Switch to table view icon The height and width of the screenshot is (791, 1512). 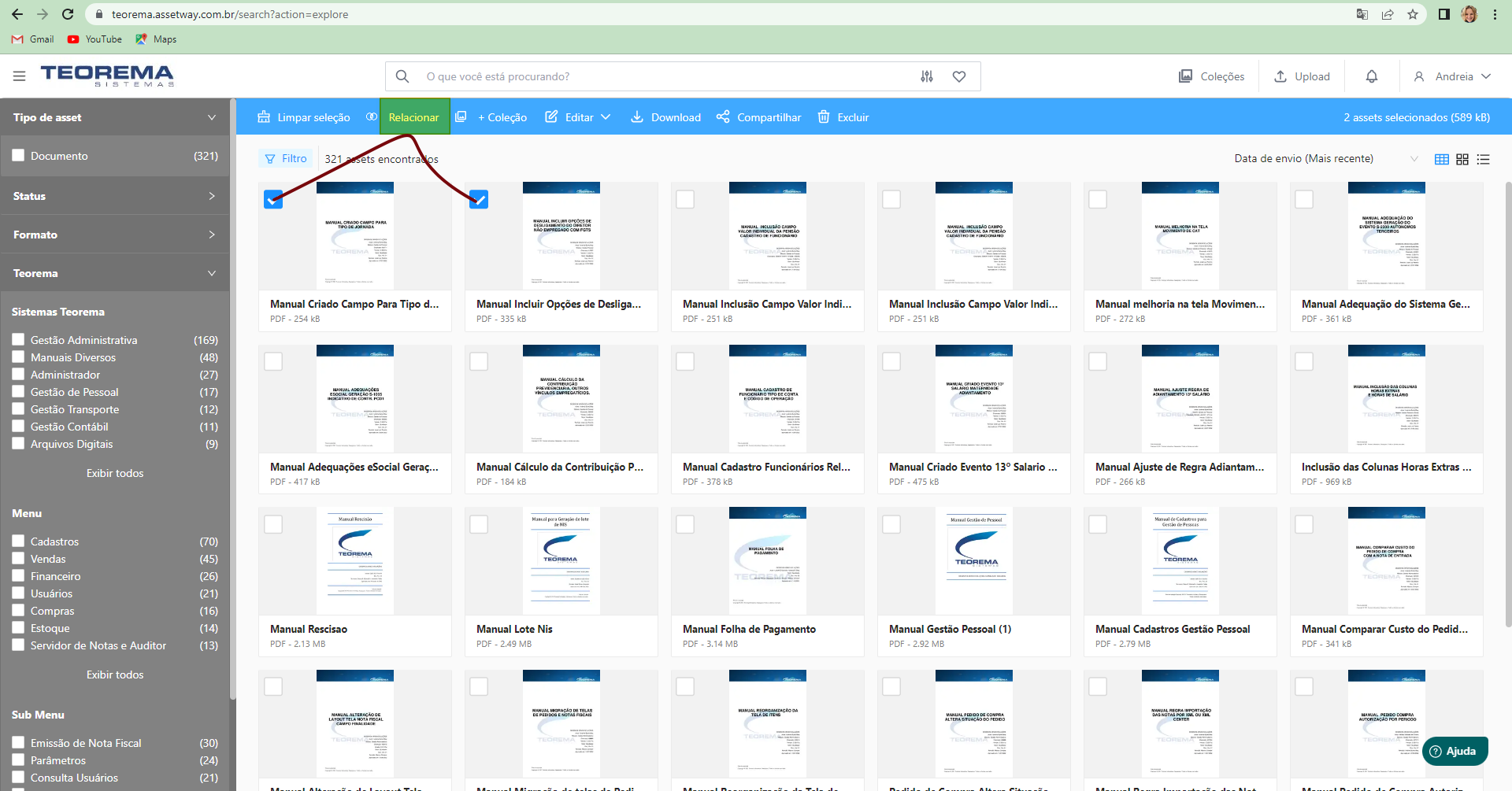click(x=1442, y=159)
